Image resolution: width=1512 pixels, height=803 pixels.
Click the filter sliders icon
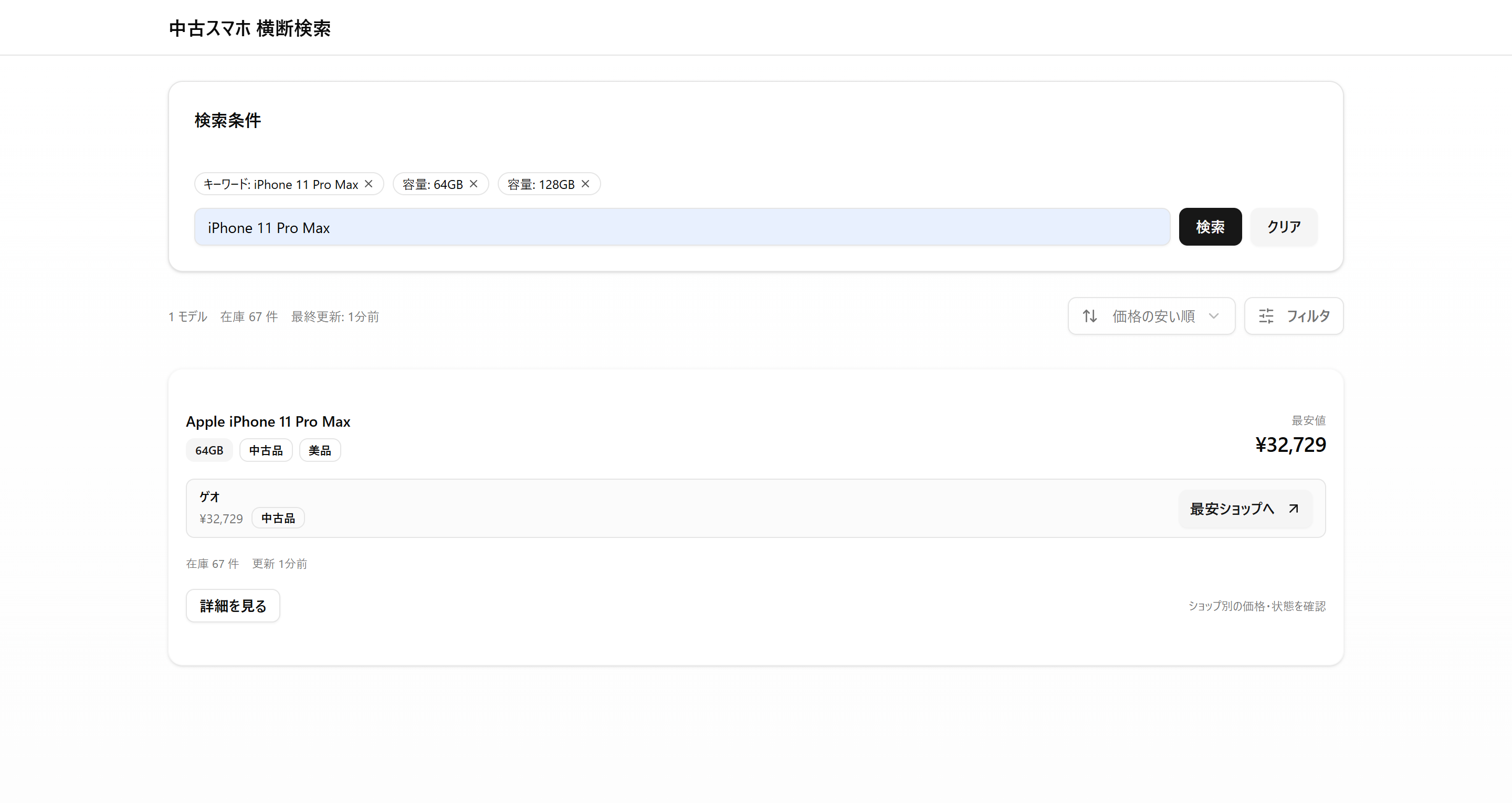click(x=1266, y=316)
